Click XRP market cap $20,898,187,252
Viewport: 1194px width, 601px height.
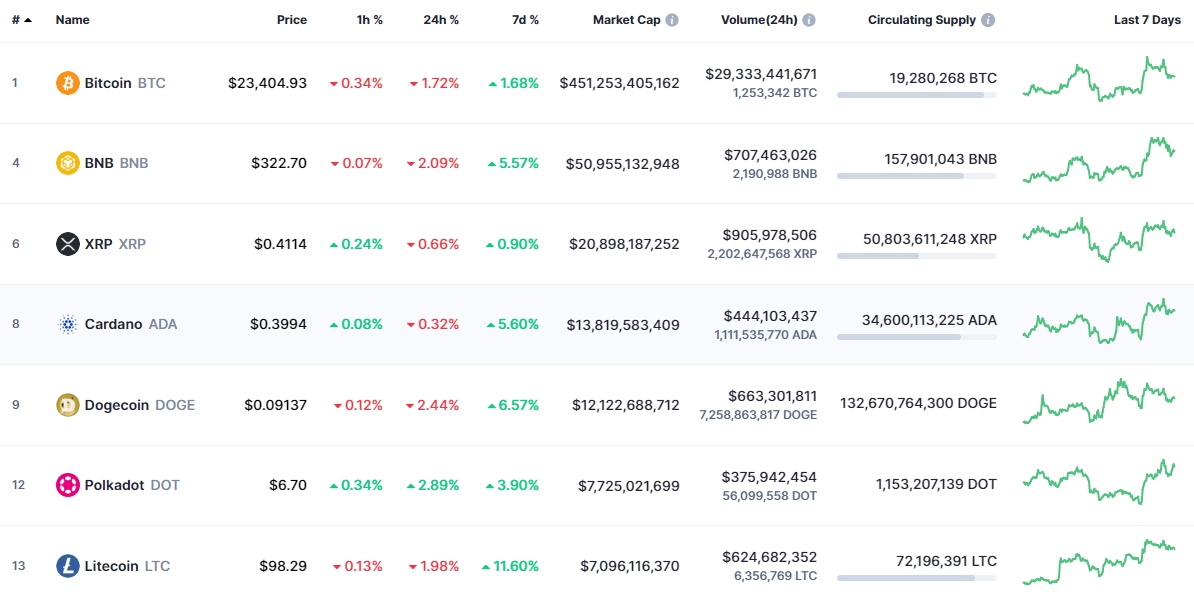[624, 244]
